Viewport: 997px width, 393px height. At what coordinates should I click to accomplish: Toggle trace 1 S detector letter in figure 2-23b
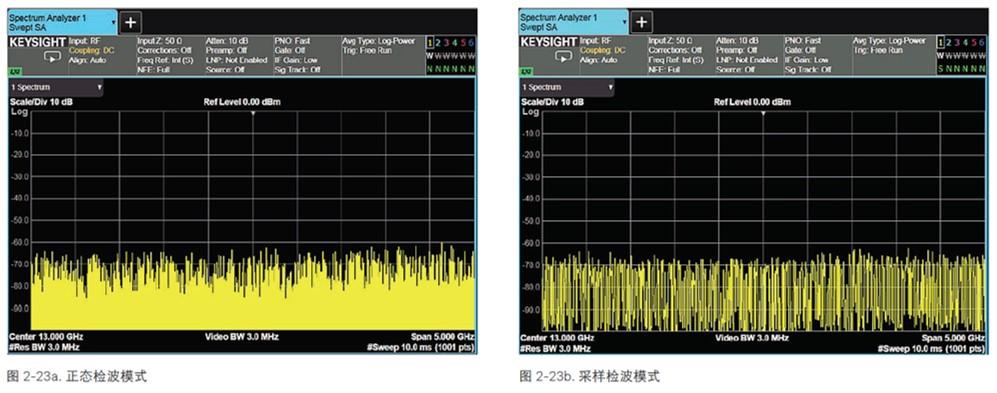pyautogui.click(x=940, y=67)
